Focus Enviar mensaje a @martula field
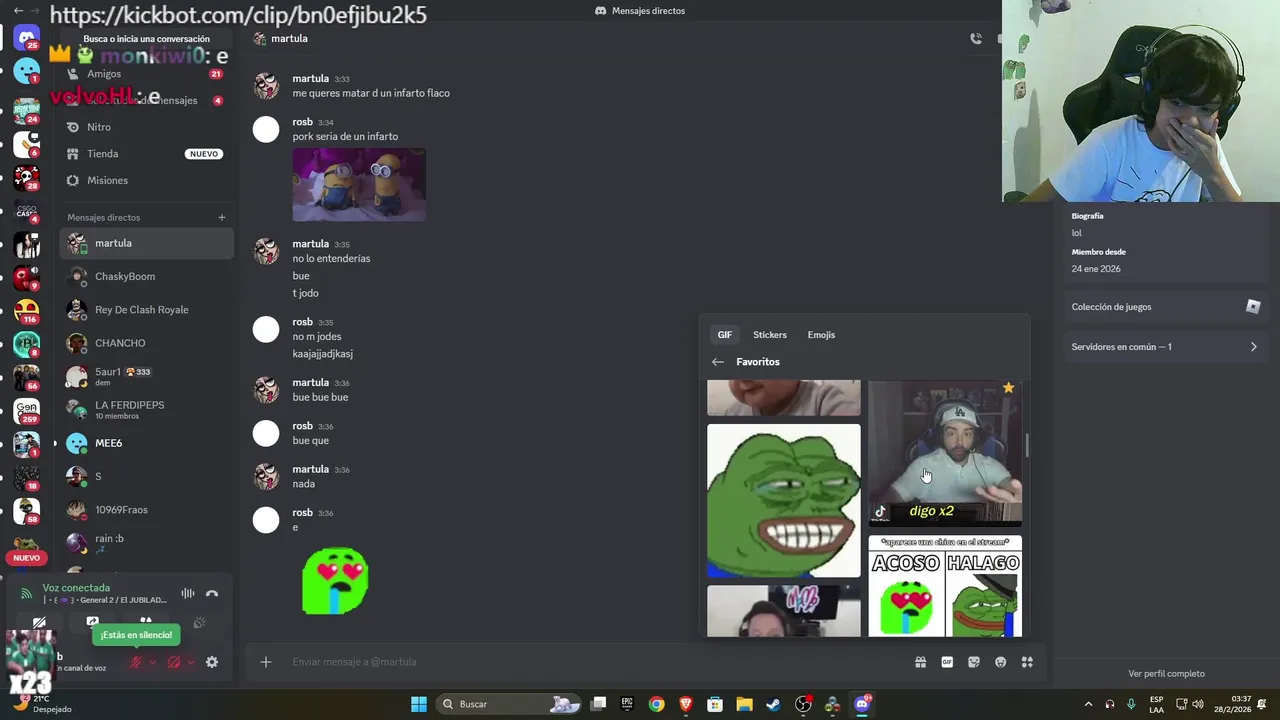Screen dimensions: 1280x720 [x=590, y=662]
